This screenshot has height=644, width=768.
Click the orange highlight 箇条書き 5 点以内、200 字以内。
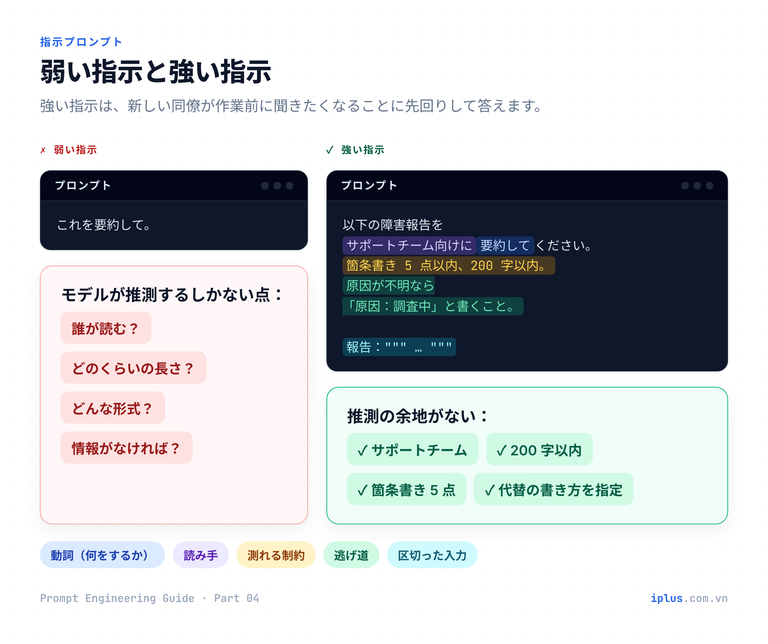448,265
